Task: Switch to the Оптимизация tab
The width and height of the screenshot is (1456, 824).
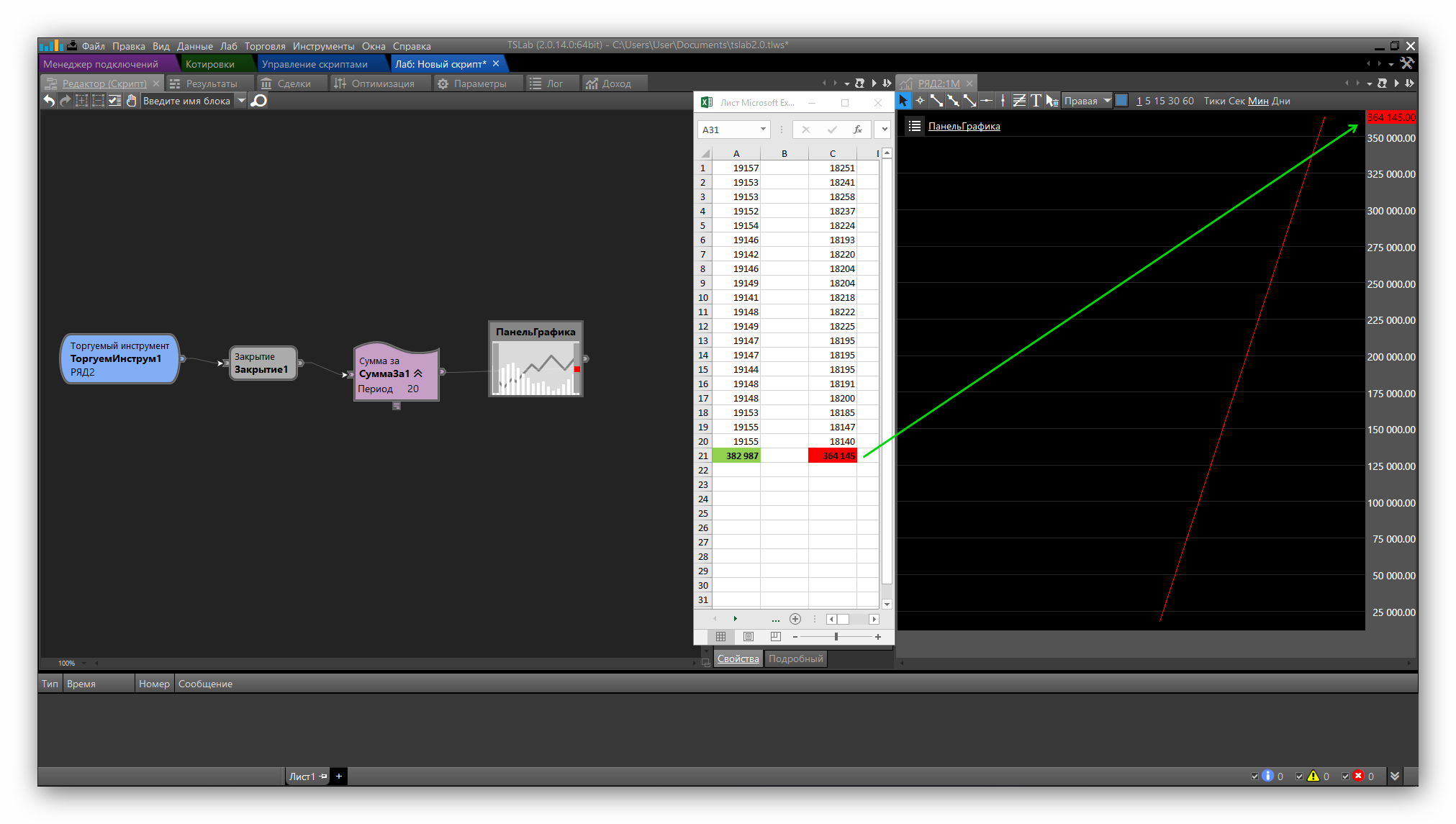Action: 382,83
